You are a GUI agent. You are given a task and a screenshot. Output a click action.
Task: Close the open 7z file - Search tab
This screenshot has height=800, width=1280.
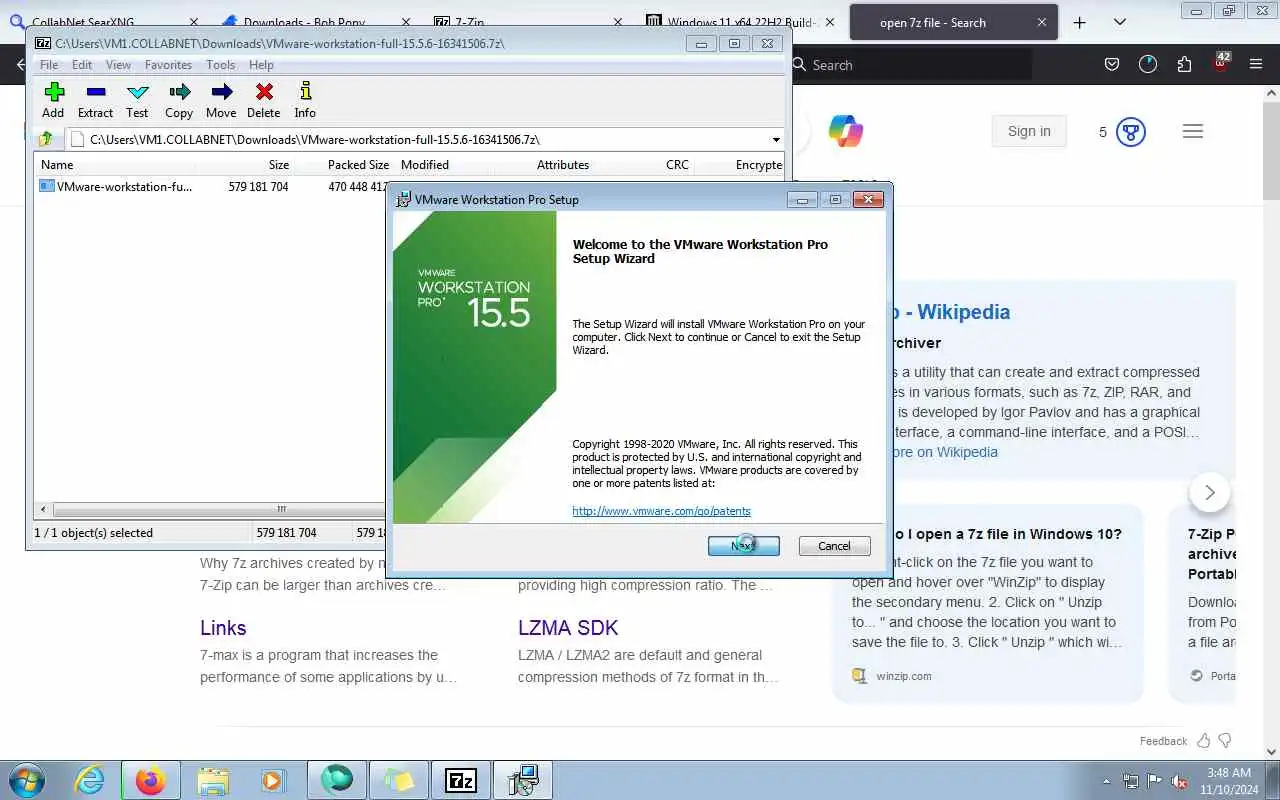tap(1042, 22)
